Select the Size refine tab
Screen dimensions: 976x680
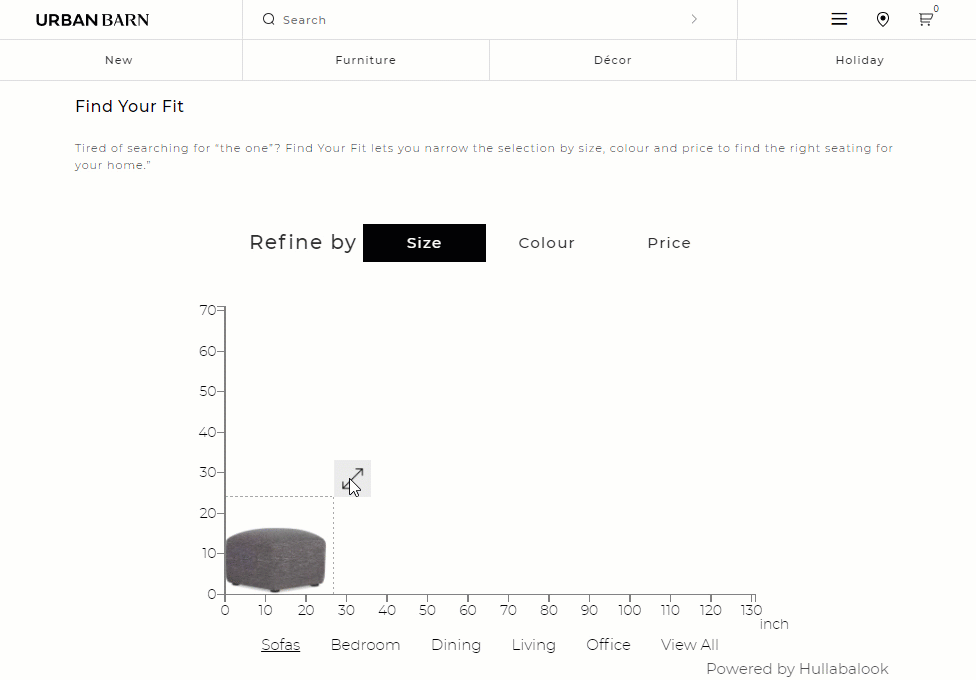click(425, 243)
